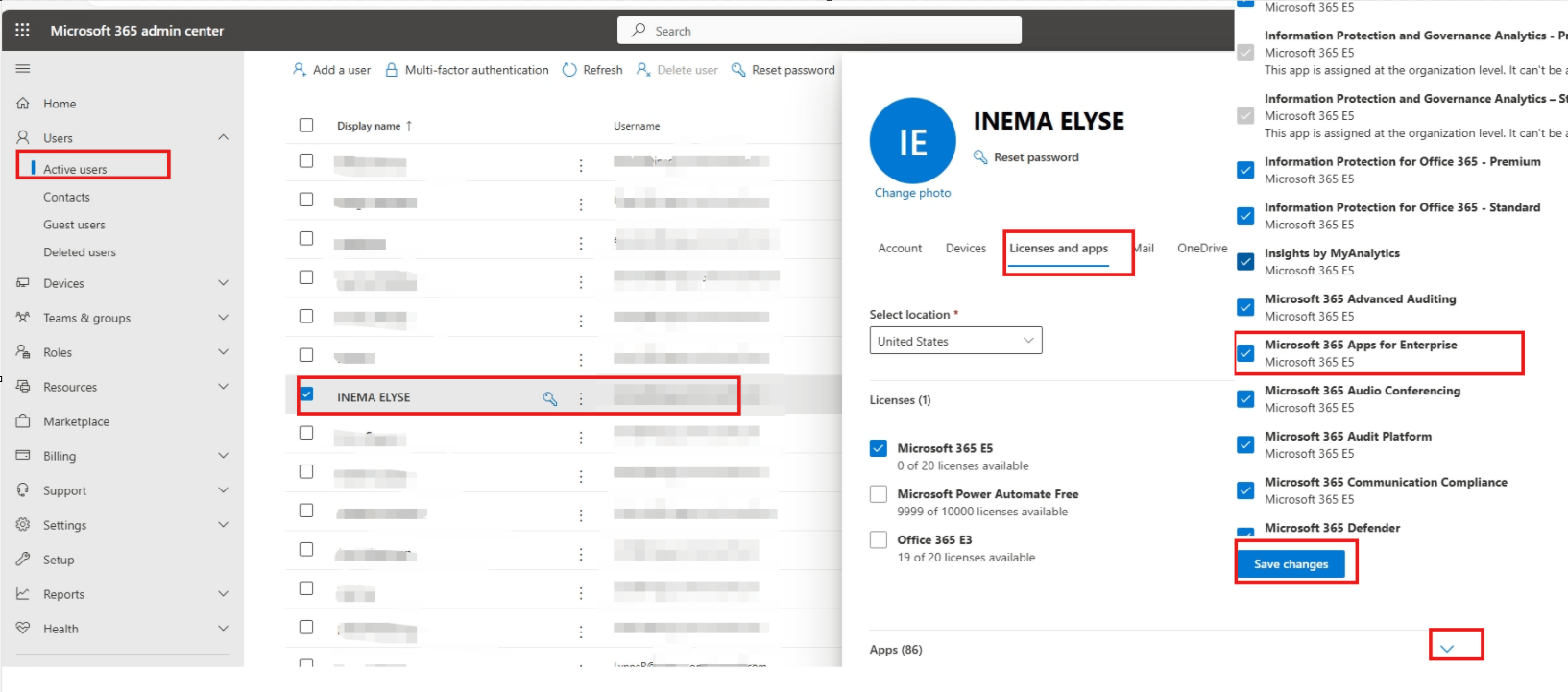This screenshot has height=692, width=1568.
Task: Open the Select location dropdown
Action: pos(955,341)
